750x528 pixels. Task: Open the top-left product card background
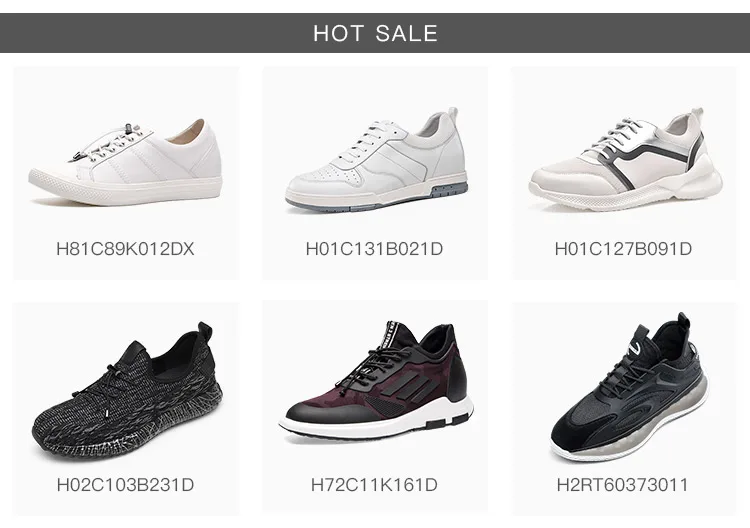[x=126, y=173]
